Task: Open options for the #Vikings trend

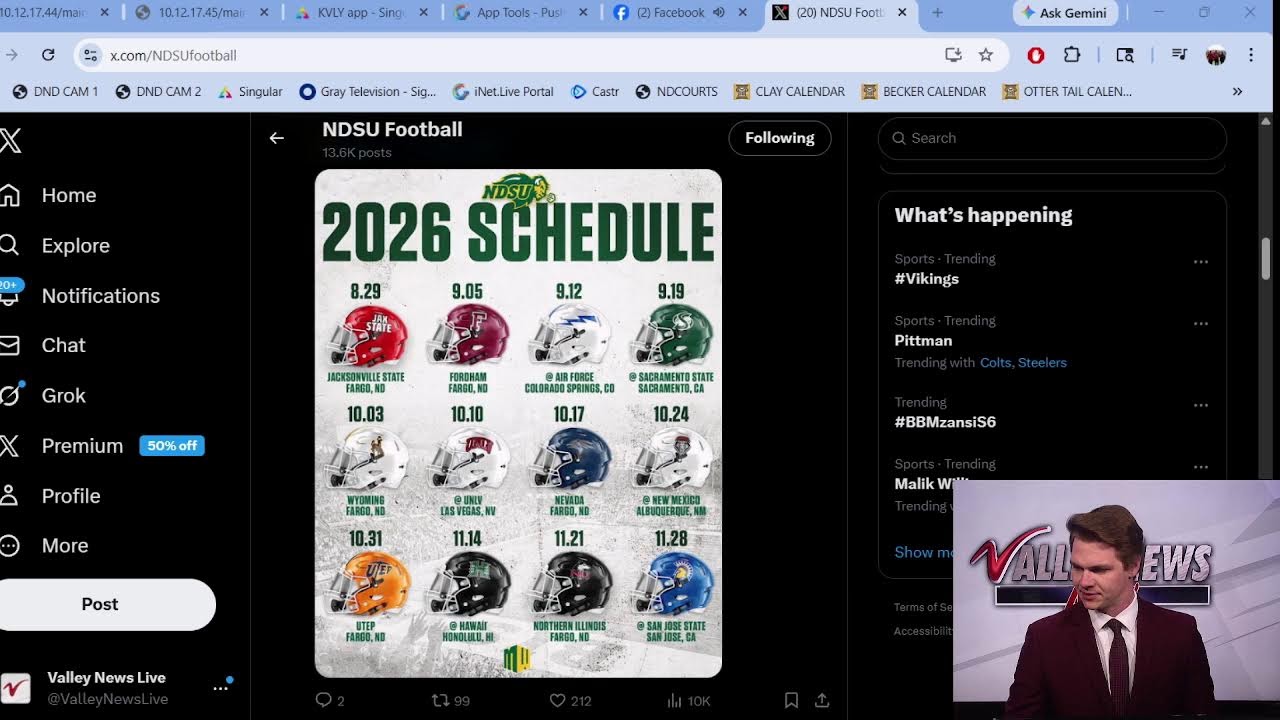Action: tap(1201, 262)
